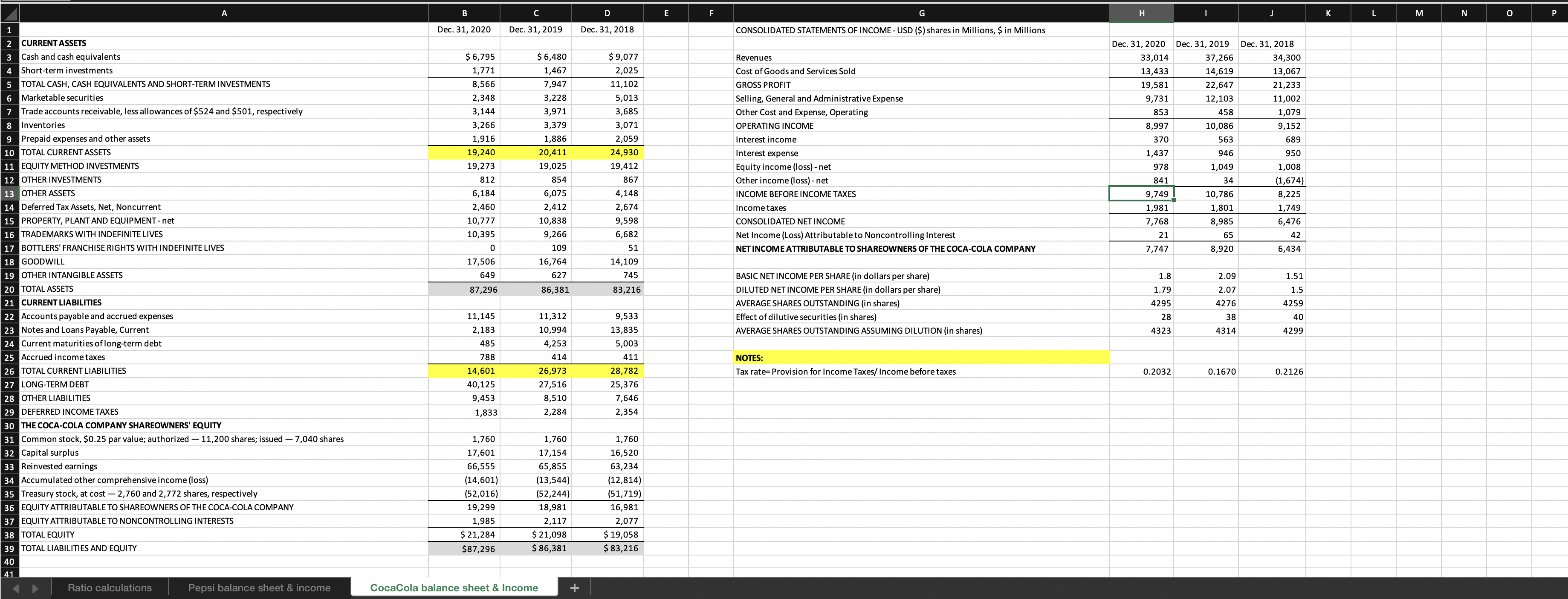Click the right sheet-navigation arrow
1568x599 pixels.
[35, 587]
